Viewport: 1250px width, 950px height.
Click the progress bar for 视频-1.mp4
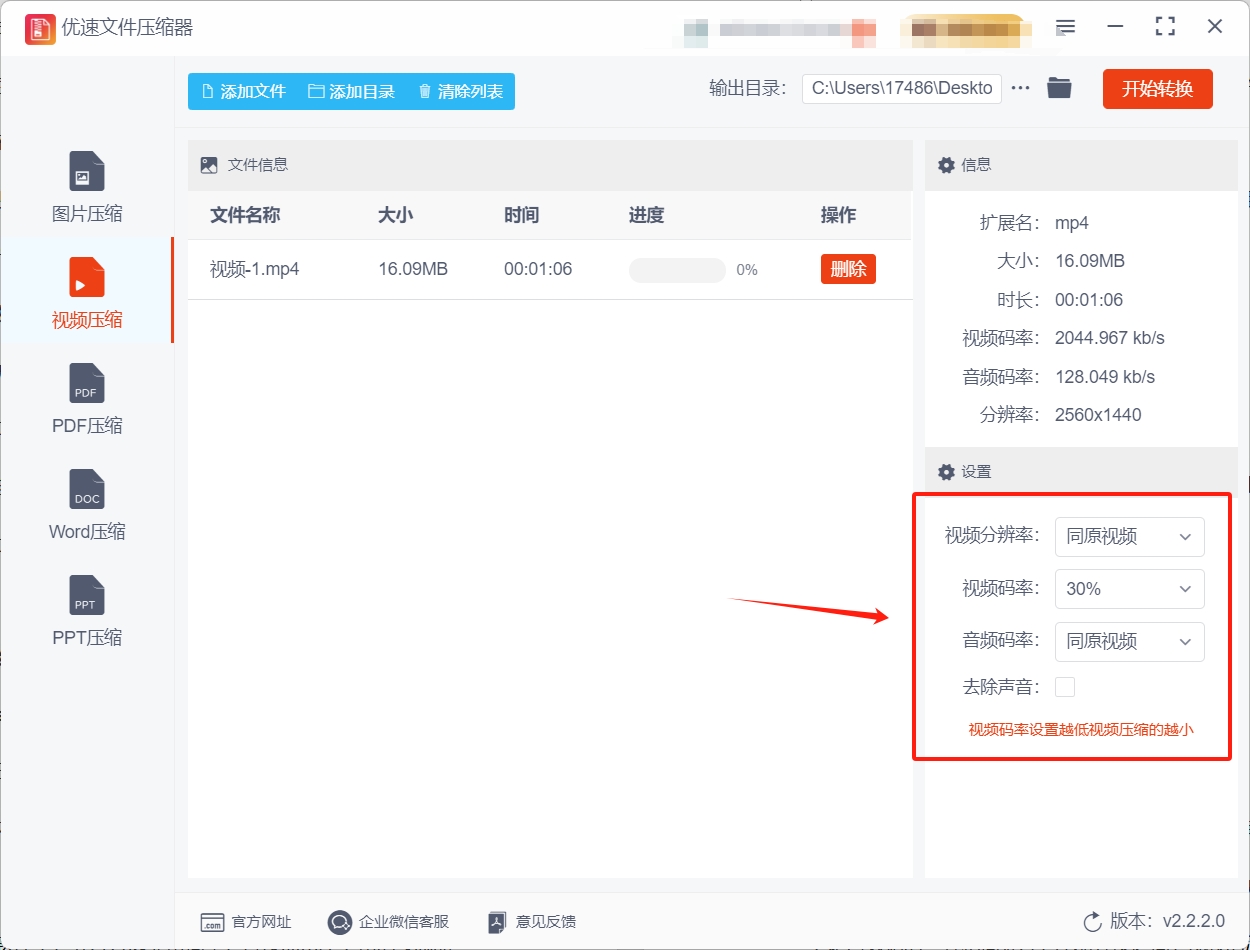pyautogui.click(x=677, y=270)
